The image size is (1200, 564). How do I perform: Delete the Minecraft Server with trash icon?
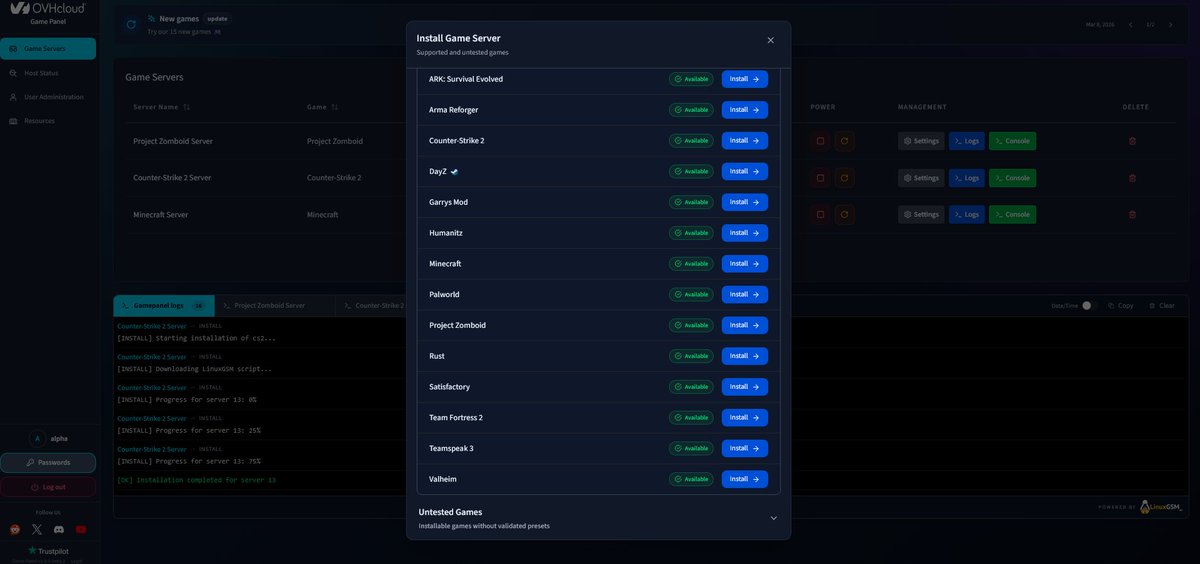pos(1132,214)
